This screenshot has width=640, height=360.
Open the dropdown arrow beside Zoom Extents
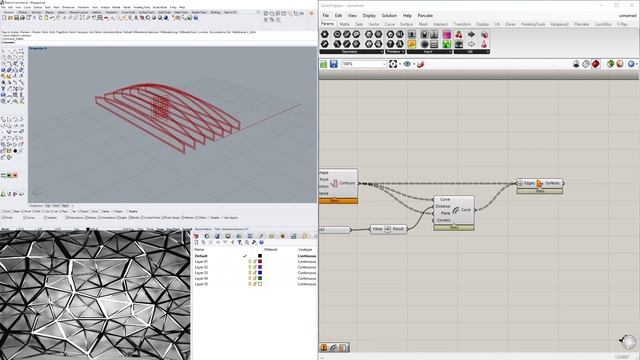[x=399, y=64]
